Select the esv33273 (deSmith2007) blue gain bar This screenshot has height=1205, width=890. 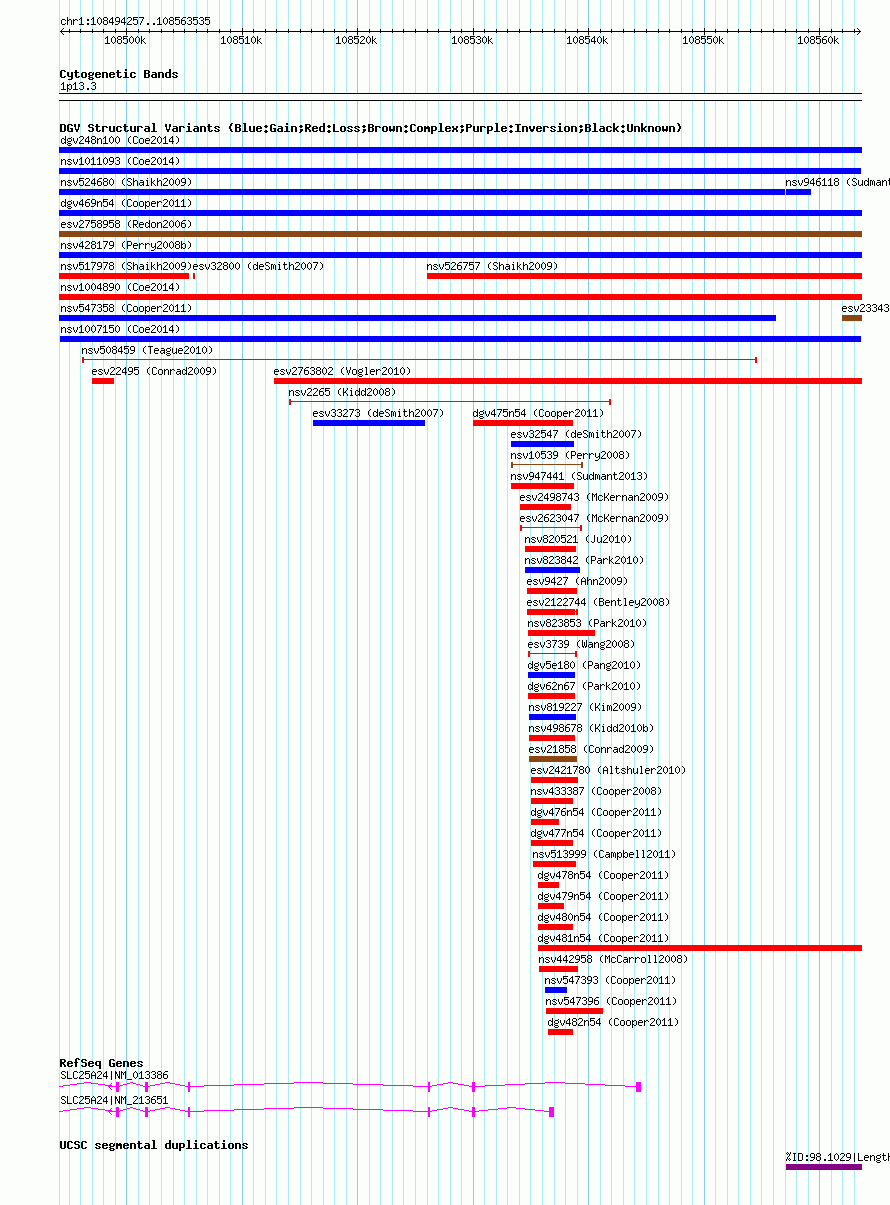click(369, 423)
